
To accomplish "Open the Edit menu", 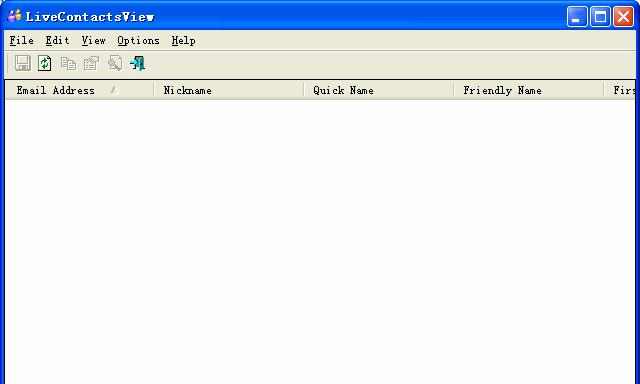I will pos(58,40).
